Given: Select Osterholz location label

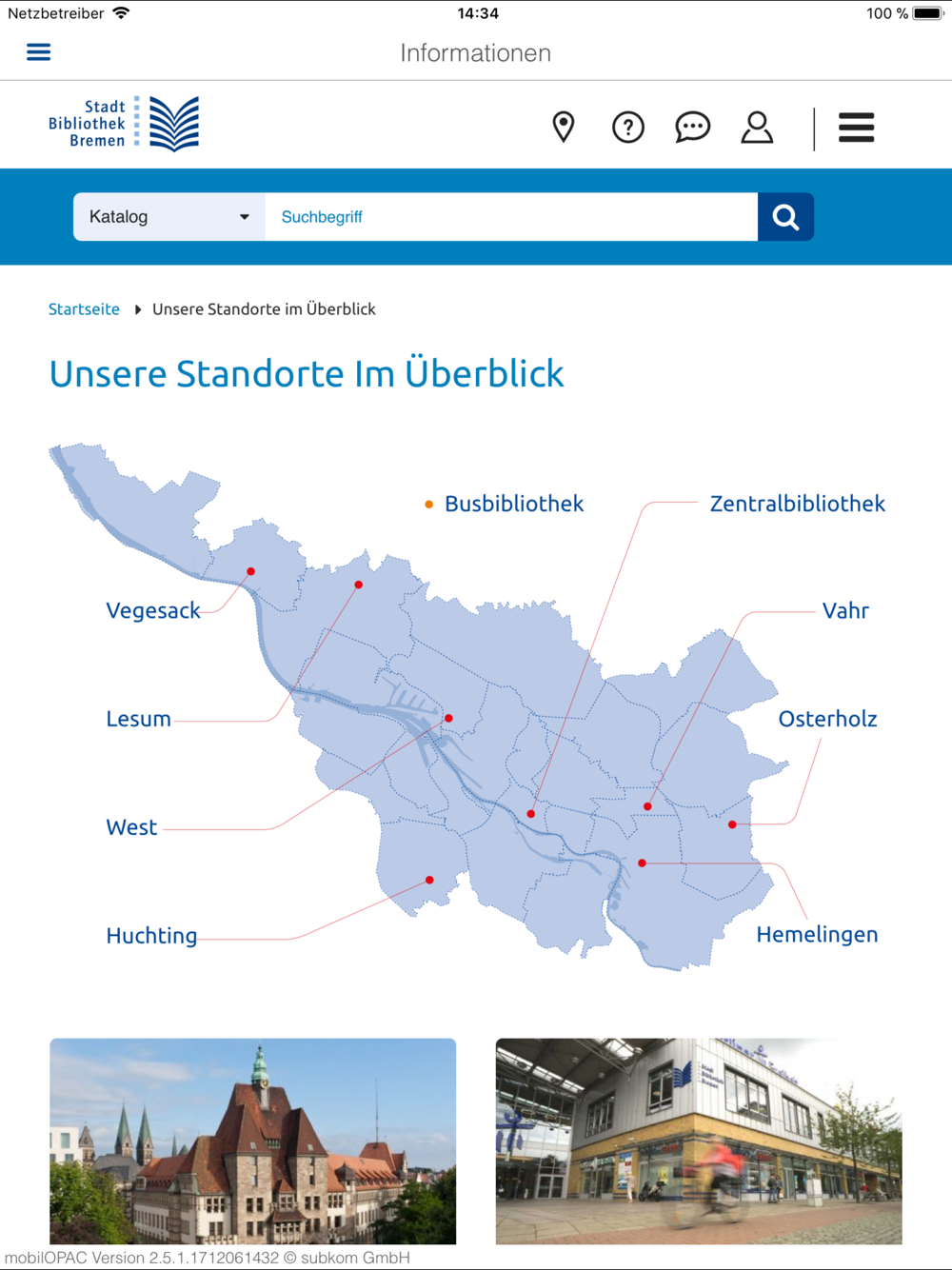Looking at the screenshot, I should point(827,719).
